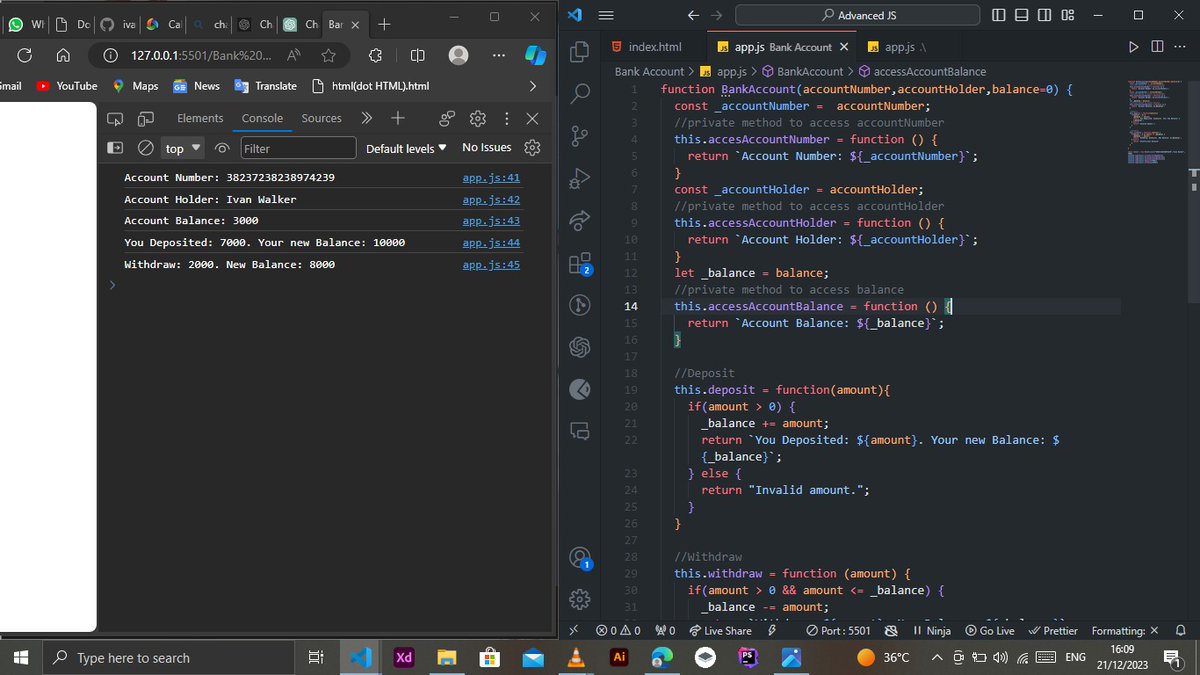Clear the DevTools console

coord(145,147)
